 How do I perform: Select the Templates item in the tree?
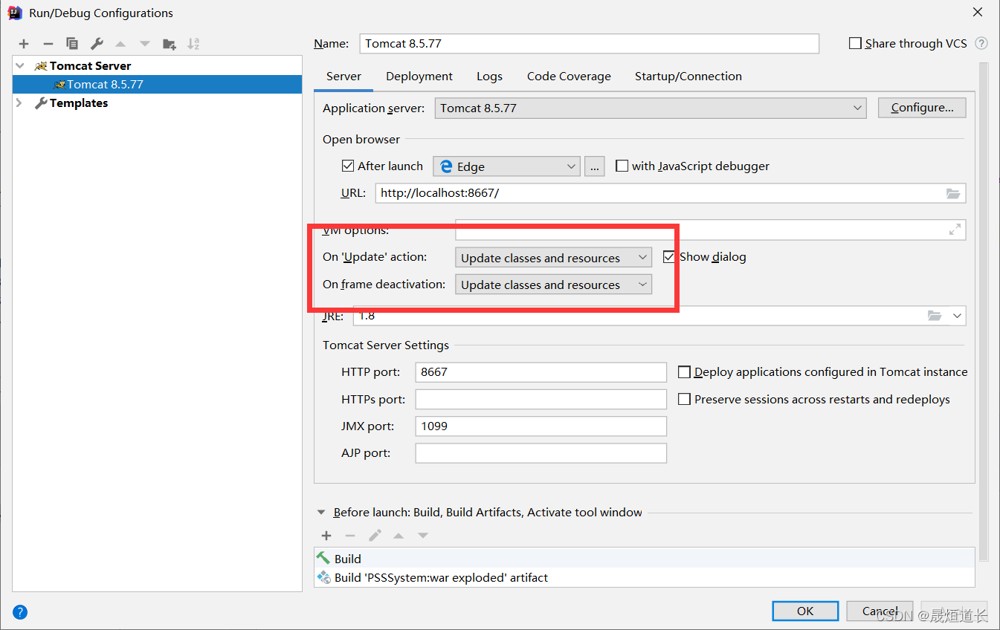point(78,103)
